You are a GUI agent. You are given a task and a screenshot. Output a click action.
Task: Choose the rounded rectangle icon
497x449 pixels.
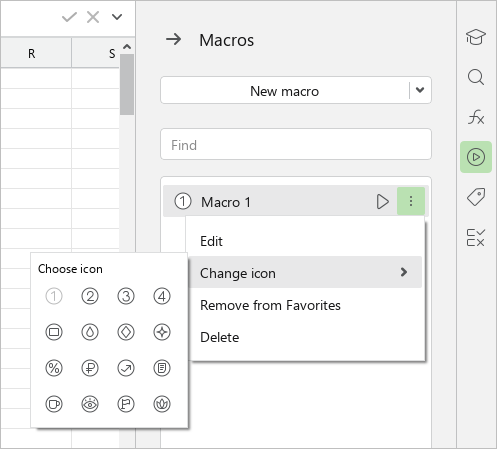(x=54, y=332)
